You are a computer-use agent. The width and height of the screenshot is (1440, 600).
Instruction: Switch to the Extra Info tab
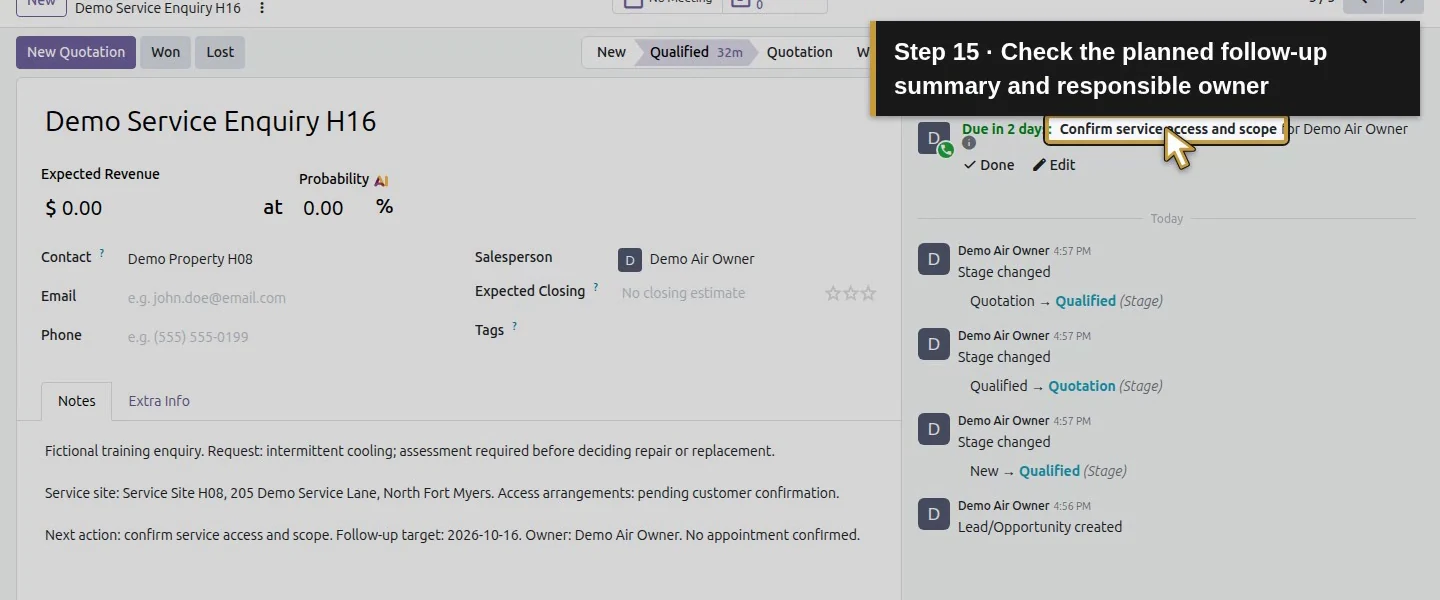pos(159,401)
